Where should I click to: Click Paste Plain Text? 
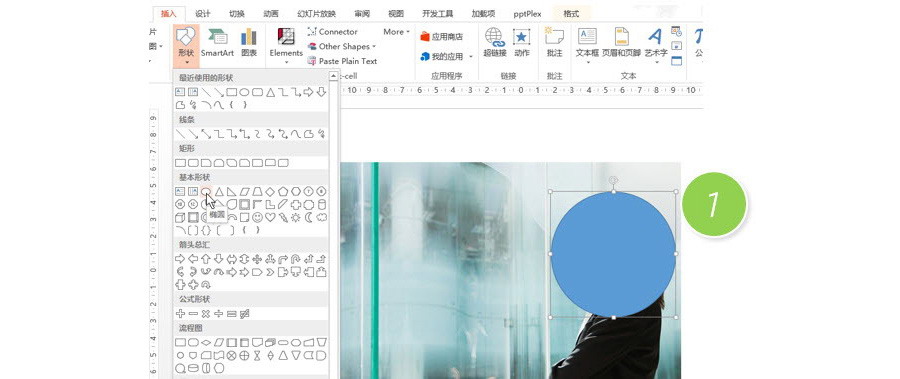click(x=342, y=61)
